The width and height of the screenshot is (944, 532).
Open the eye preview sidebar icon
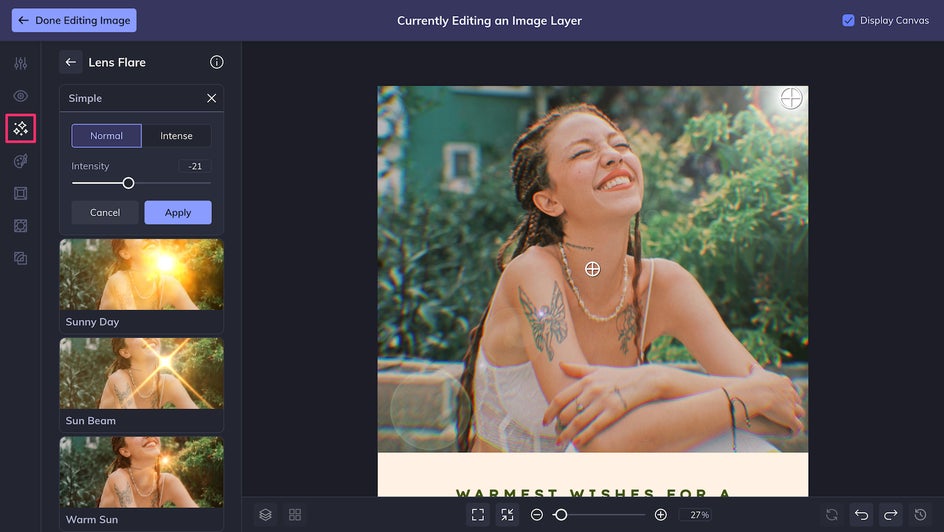20,96
